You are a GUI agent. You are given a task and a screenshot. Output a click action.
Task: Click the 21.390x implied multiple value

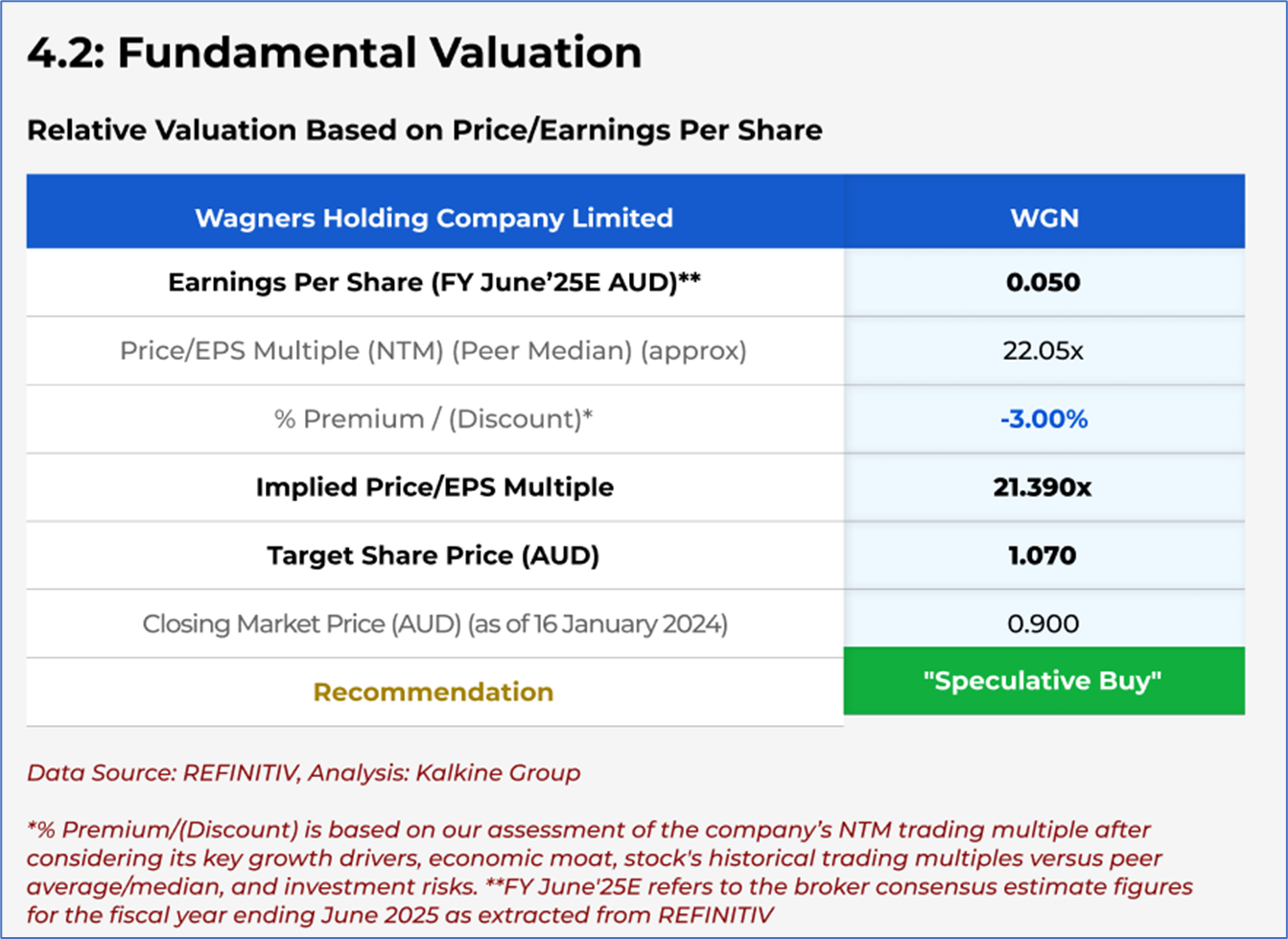click(x=1042, y=487)
